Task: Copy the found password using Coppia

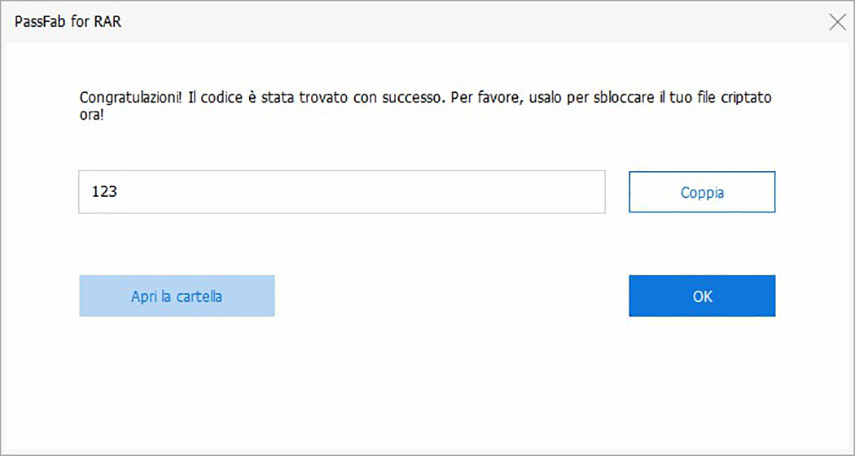Action: (x=701, y=192)
